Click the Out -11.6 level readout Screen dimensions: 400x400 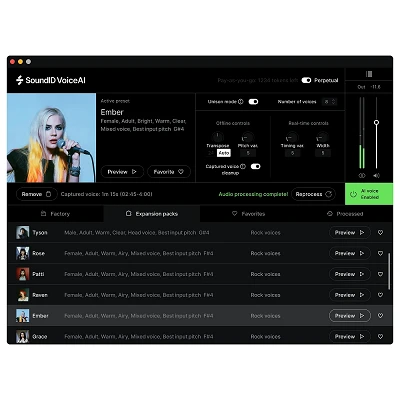click(369, 87)
